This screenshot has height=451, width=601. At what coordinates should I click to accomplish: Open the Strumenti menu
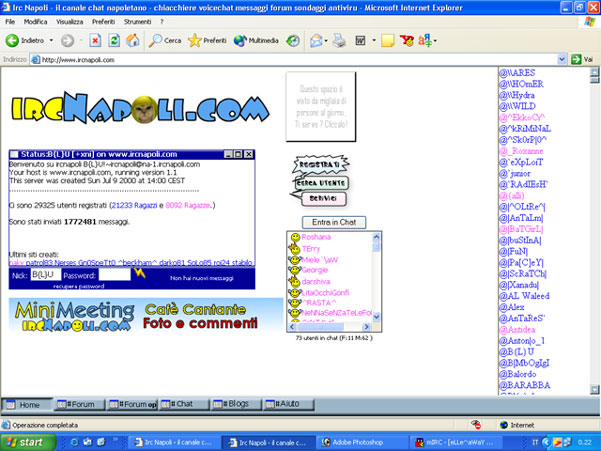pyautogui.click(x=137, y=22)
